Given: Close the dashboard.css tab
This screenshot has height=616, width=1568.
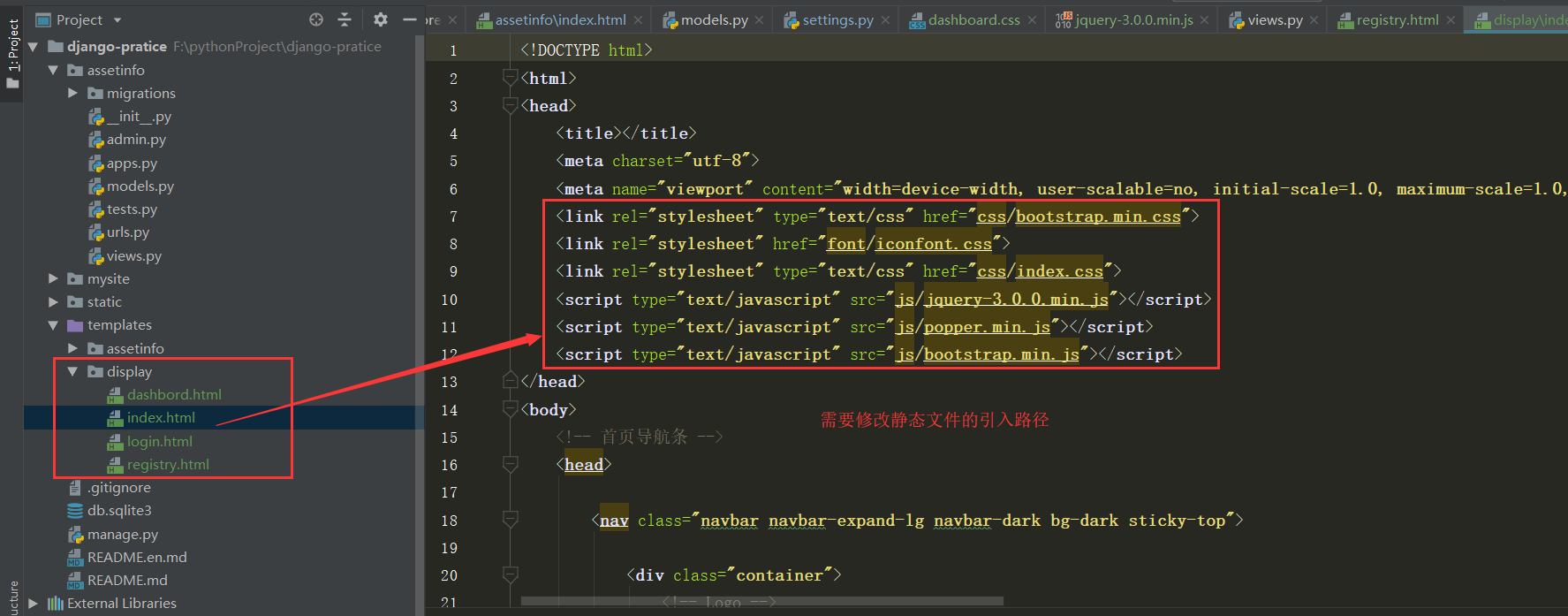Looking at the screenshot, I should coord(1032,19).
